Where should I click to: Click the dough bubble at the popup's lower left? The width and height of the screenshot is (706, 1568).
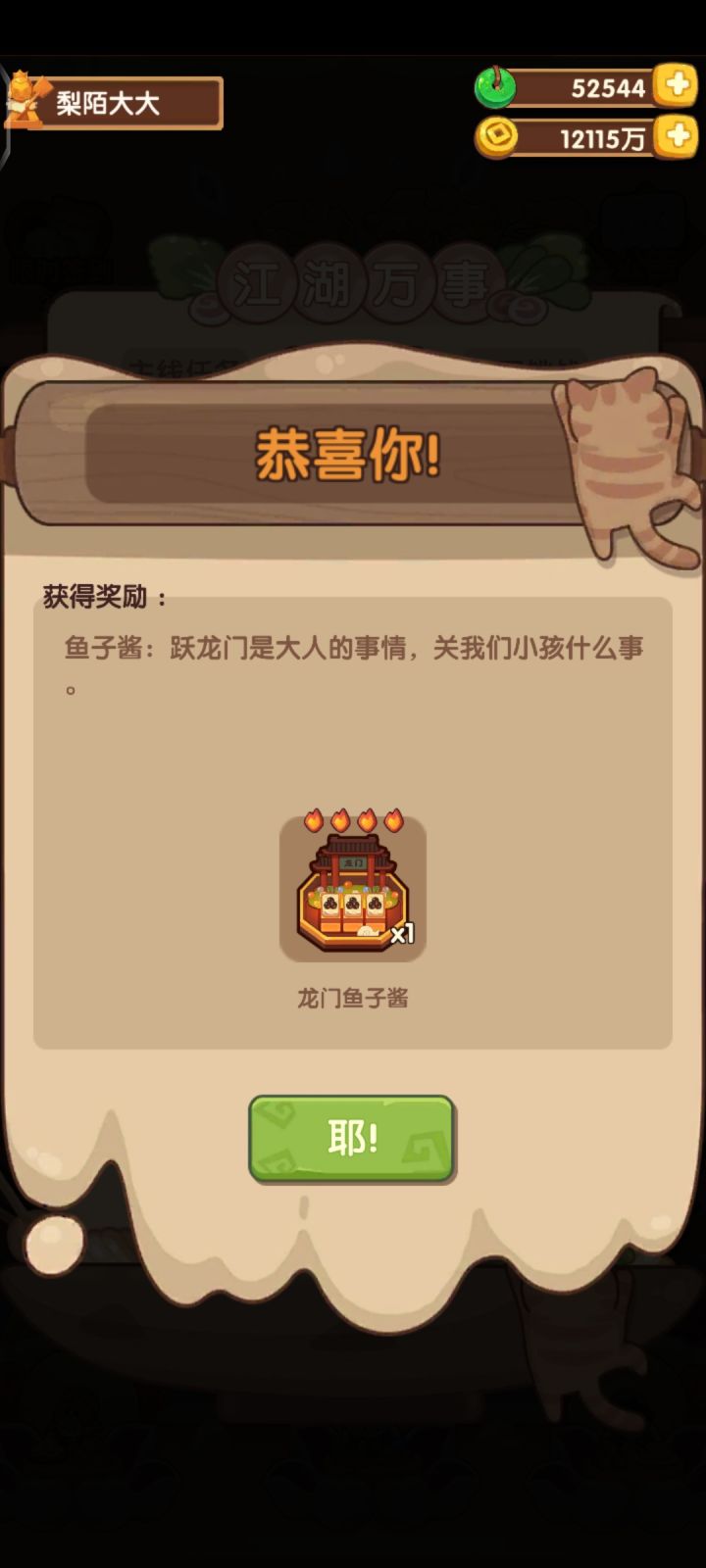[x=54, y=1243]
